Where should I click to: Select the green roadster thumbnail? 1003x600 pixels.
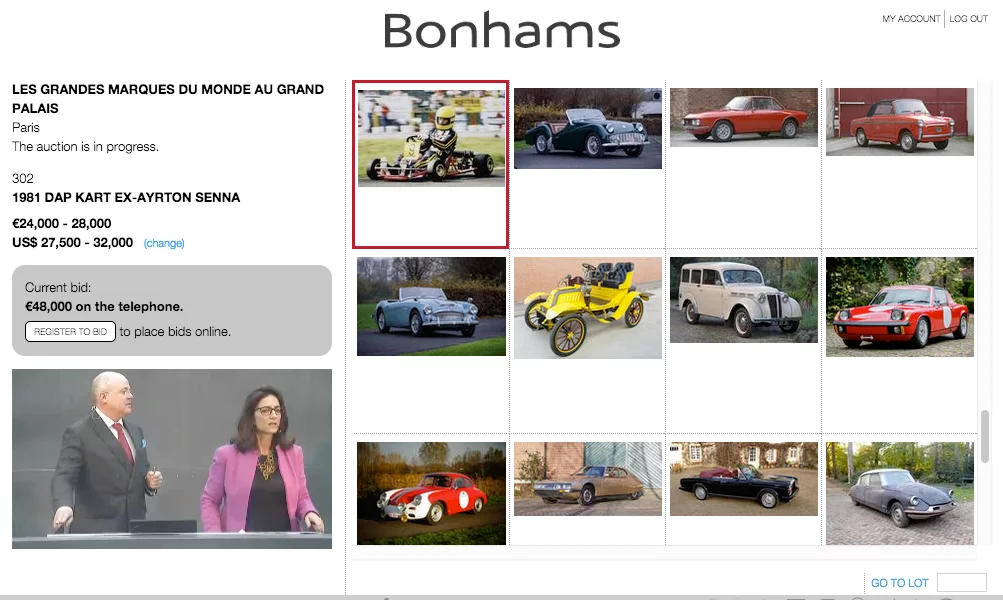[x=587, y=128]
